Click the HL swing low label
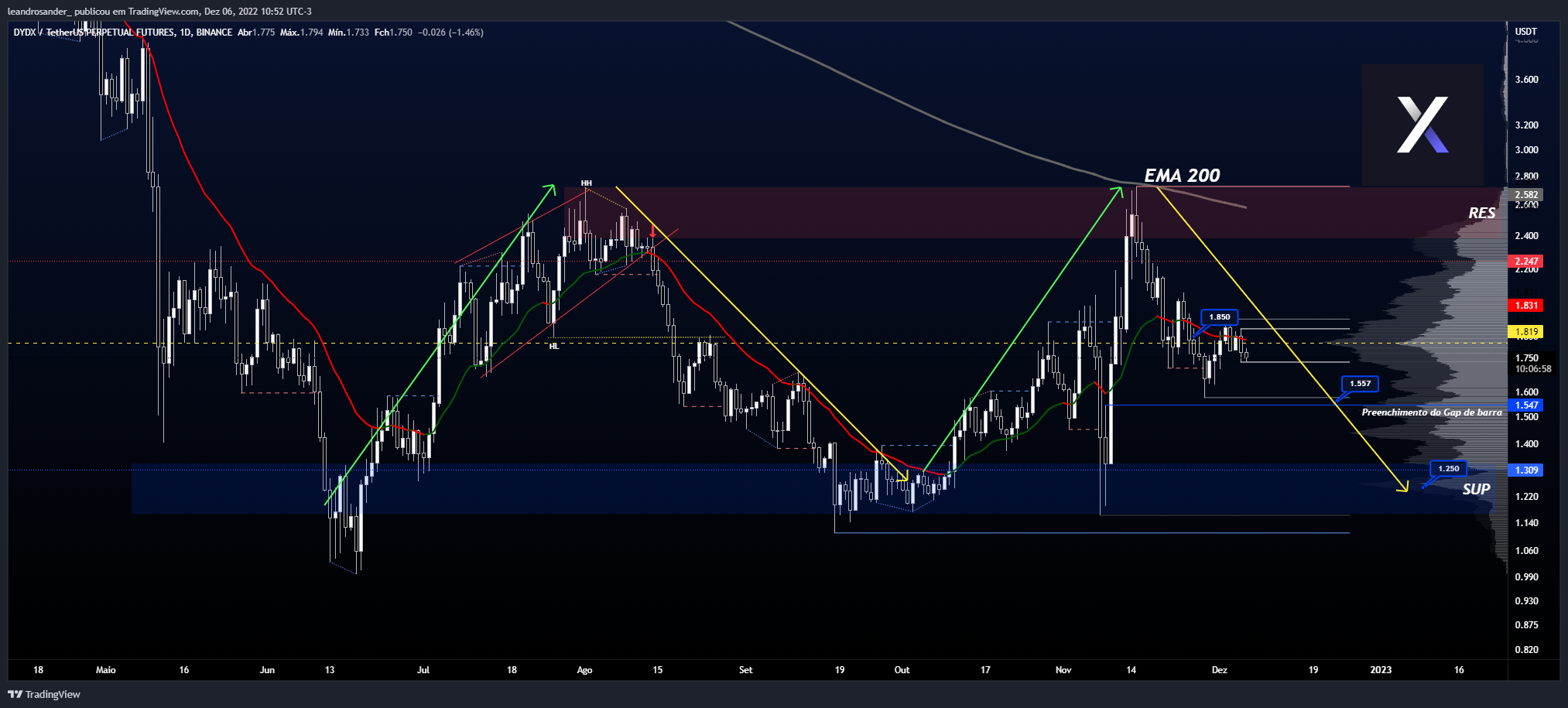Viewport: 1568px width, 708px height. click(x=553, y=346)
